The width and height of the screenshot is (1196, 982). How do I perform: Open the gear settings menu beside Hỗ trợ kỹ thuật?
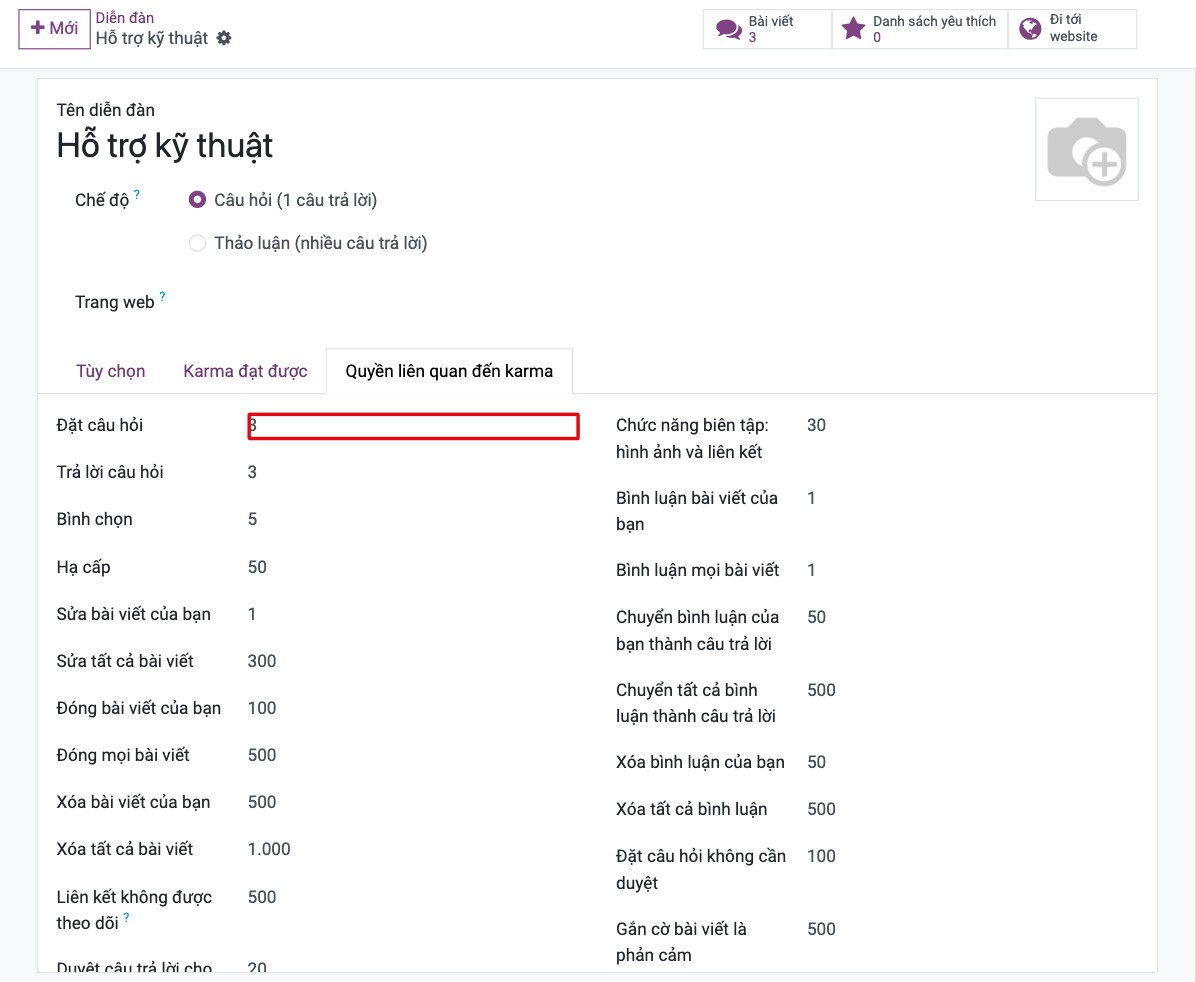click(223, 37)
